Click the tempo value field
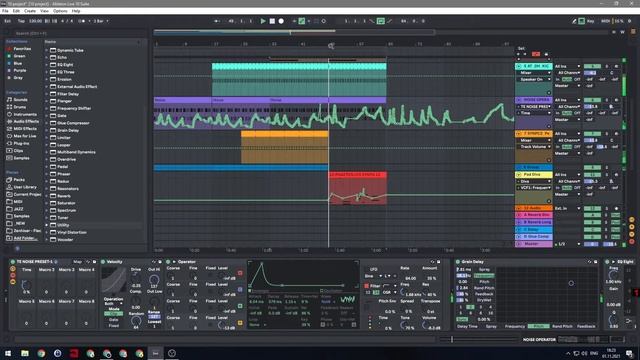The height and width of the screenshot is (360, 640). point(36,21)
